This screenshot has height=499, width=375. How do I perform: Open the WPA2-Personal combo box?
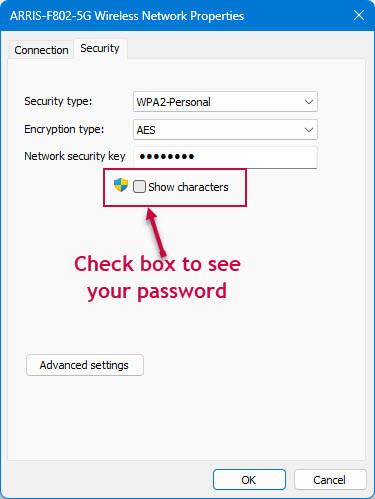tap(225, 102)
